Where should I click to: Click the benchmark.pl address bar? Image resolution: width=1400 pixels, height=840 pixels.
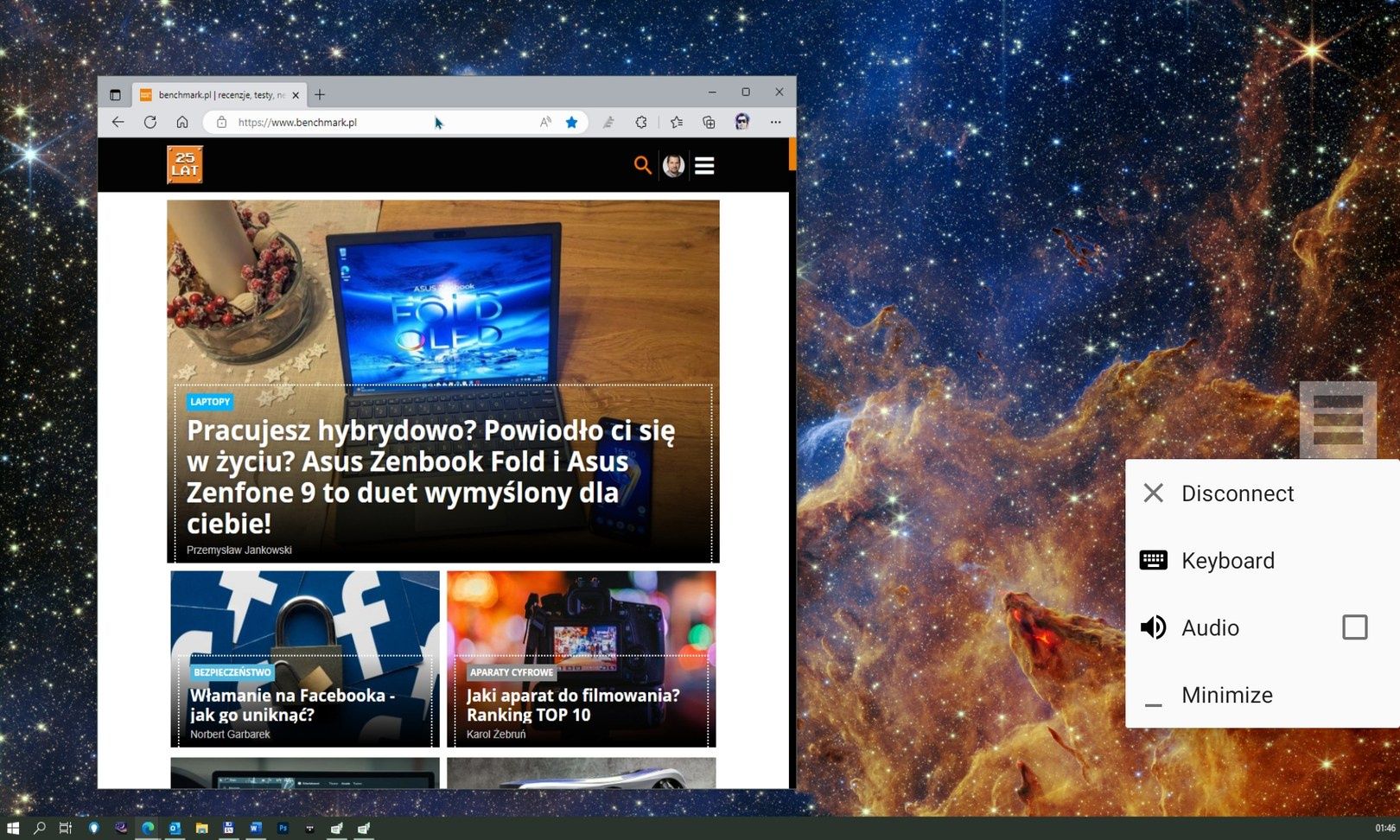[380, 122]
